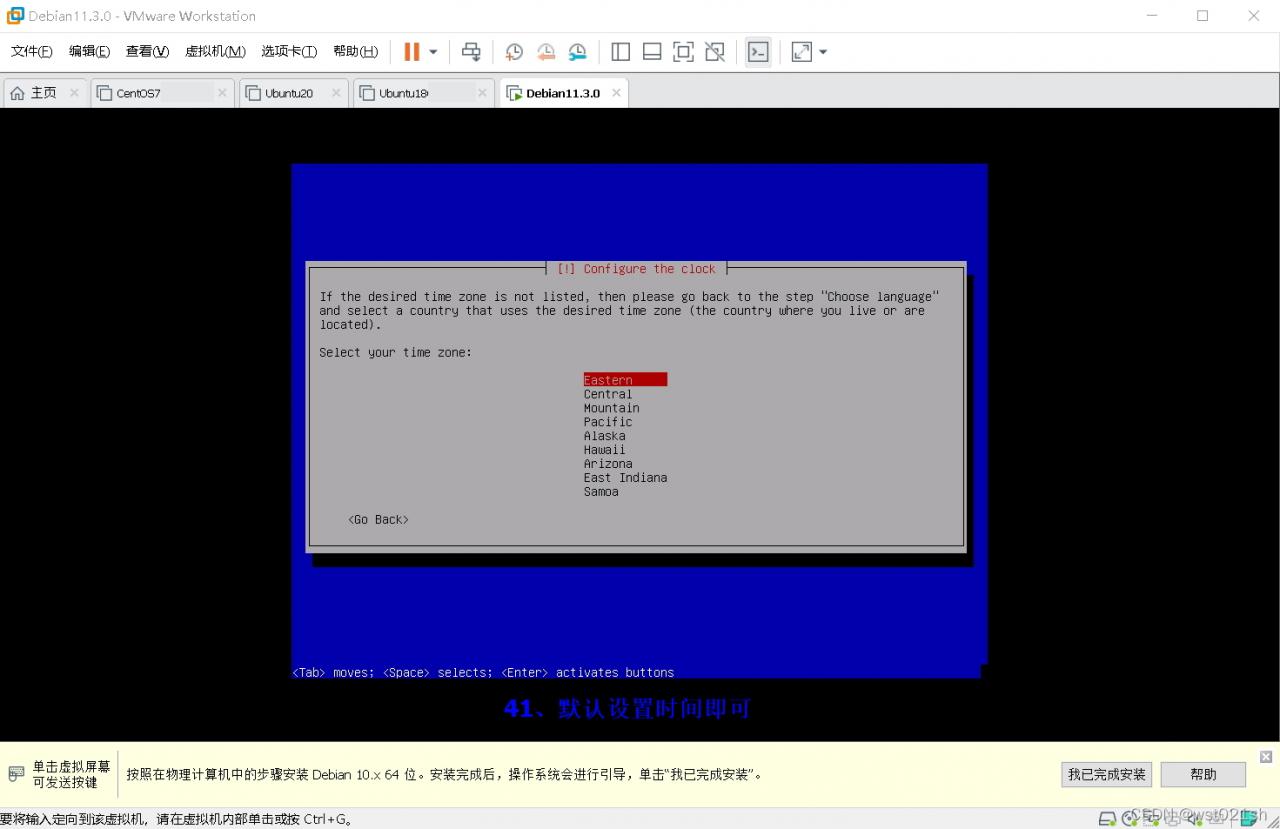The height and width of the screenshot is (829, 1280).
Task: Select the East Indiana time zone
Action: [x=625, y=478]
